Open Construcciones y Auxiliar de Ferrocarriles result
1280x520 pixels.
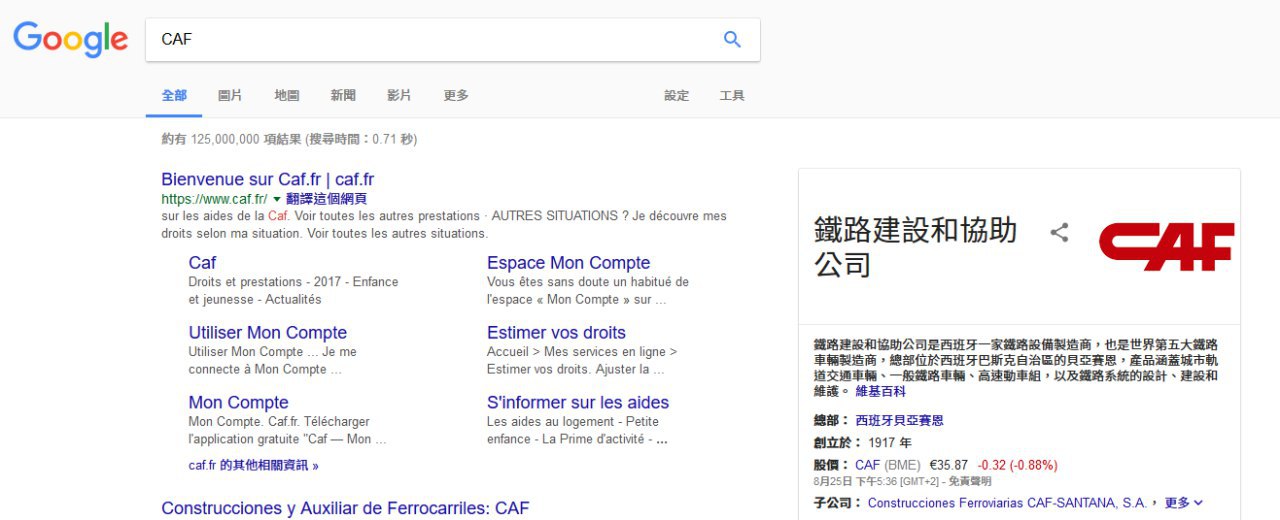[x=345, y=508]
